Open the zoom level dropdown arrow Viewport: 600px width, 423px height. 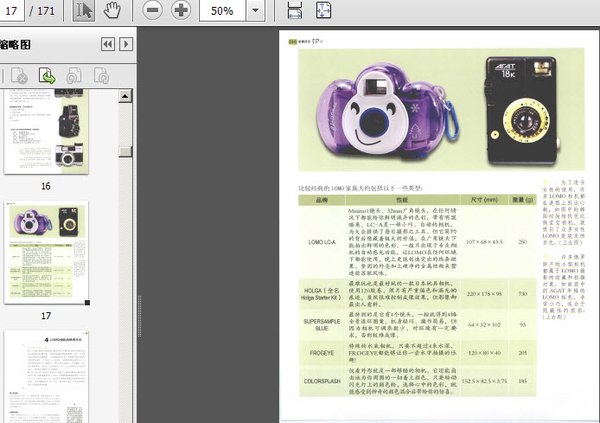(x=255, y=10)
